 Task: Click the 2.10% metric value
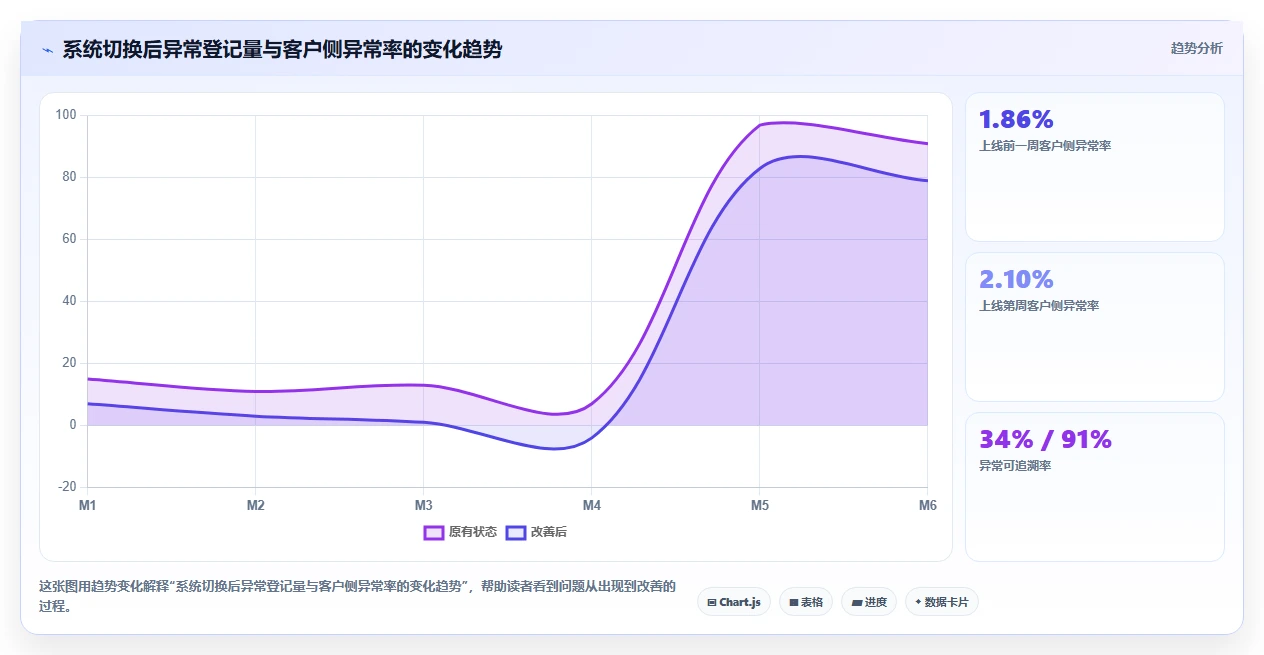click(1016, 279)
